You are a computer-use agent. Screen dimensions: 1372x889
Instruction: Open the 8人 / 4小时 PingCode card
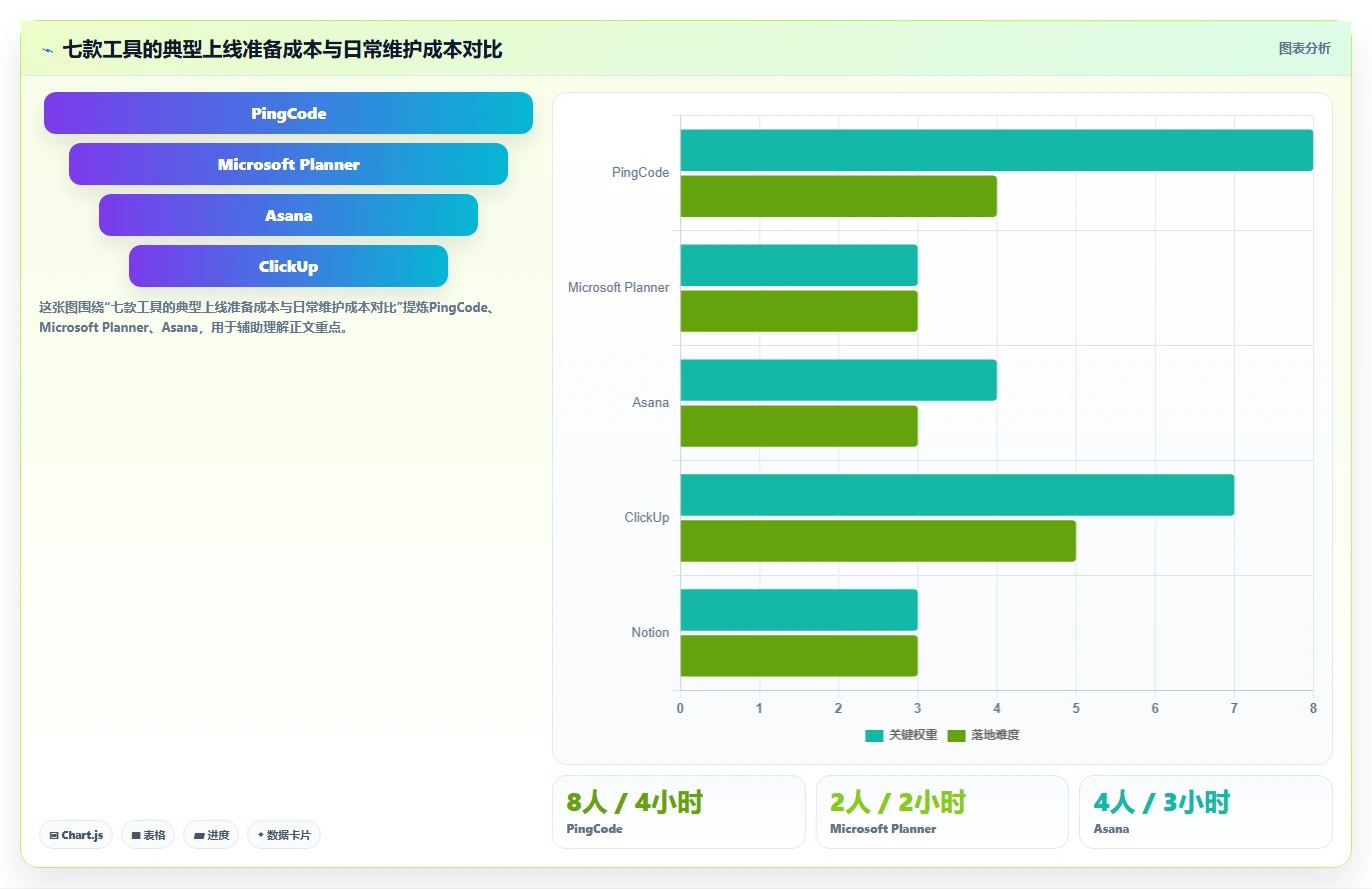click(x=678, y=812)
